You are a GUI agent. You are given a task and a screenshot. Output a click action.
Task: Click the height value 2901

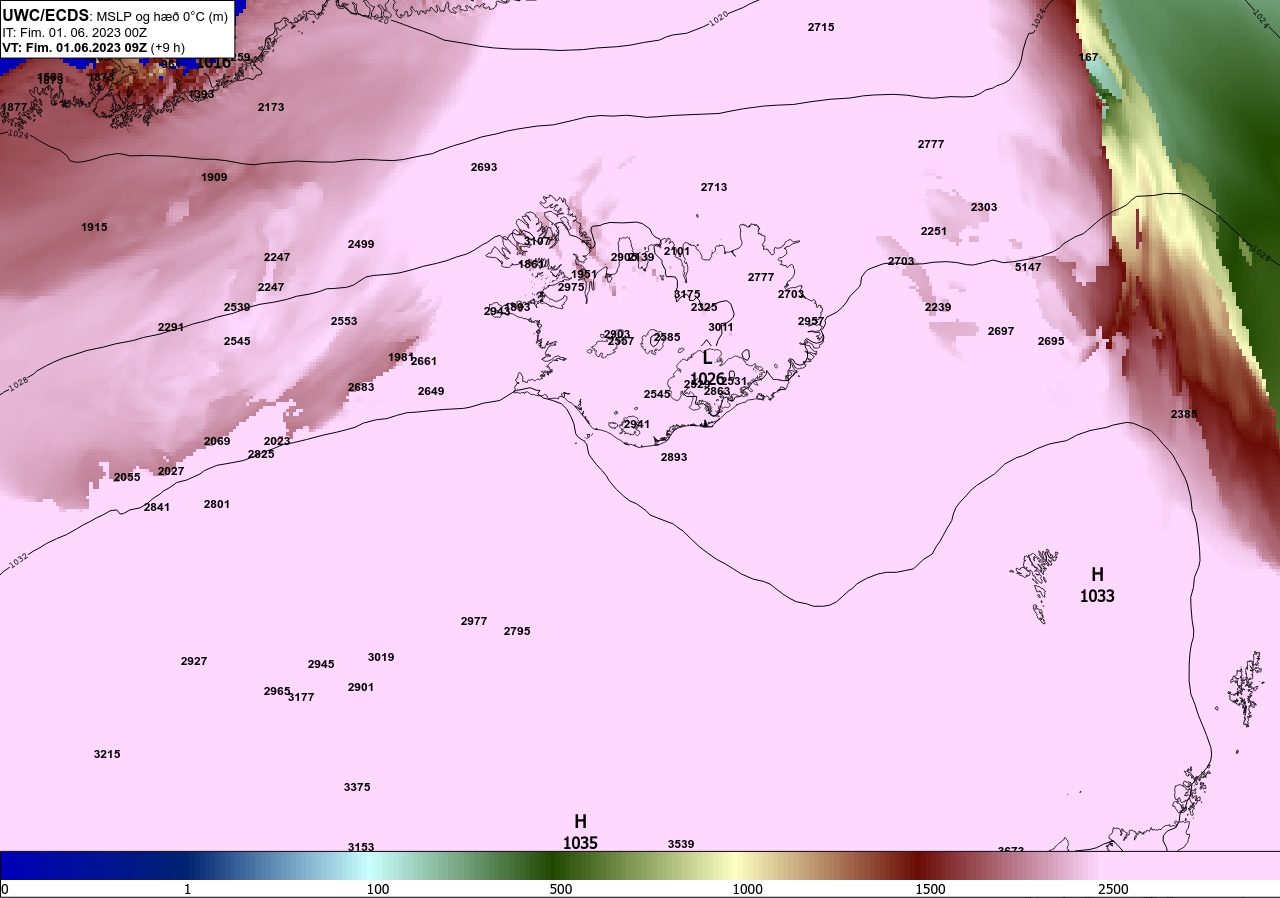(x=361, y=687)
